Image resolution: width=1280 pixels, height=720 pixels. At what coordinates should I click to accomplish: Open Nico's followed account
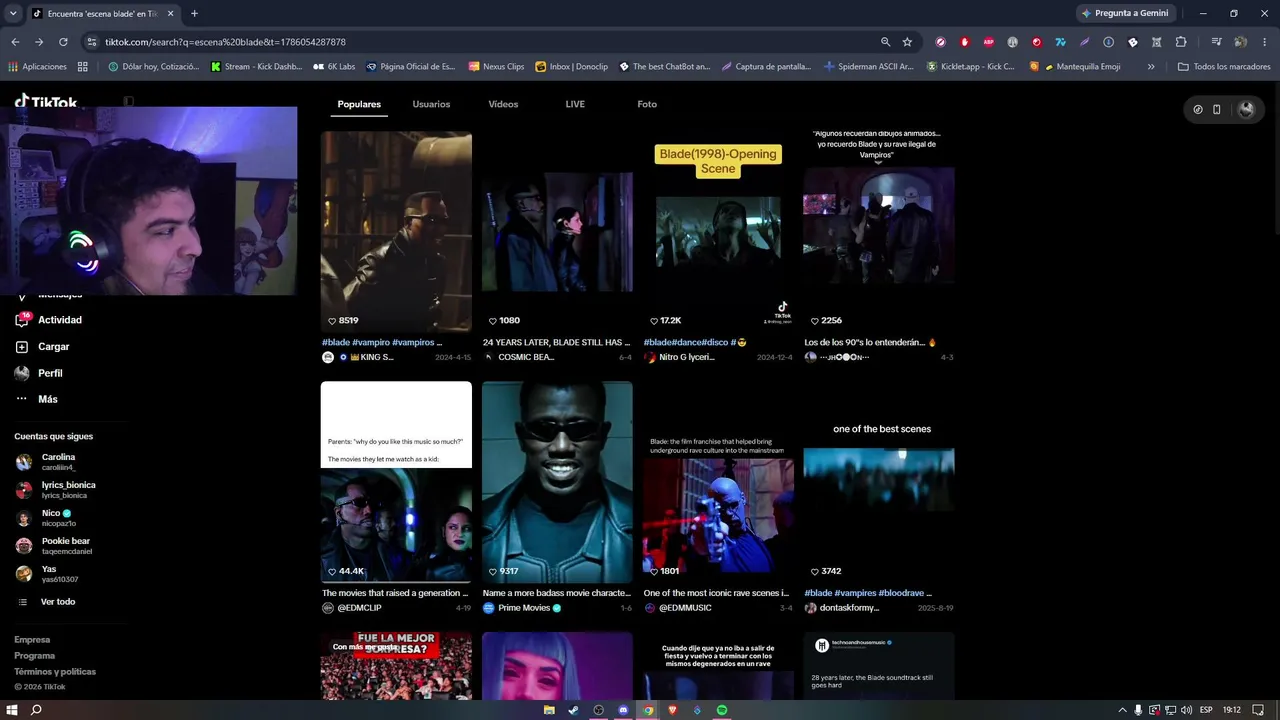click(x=44, y=518)
